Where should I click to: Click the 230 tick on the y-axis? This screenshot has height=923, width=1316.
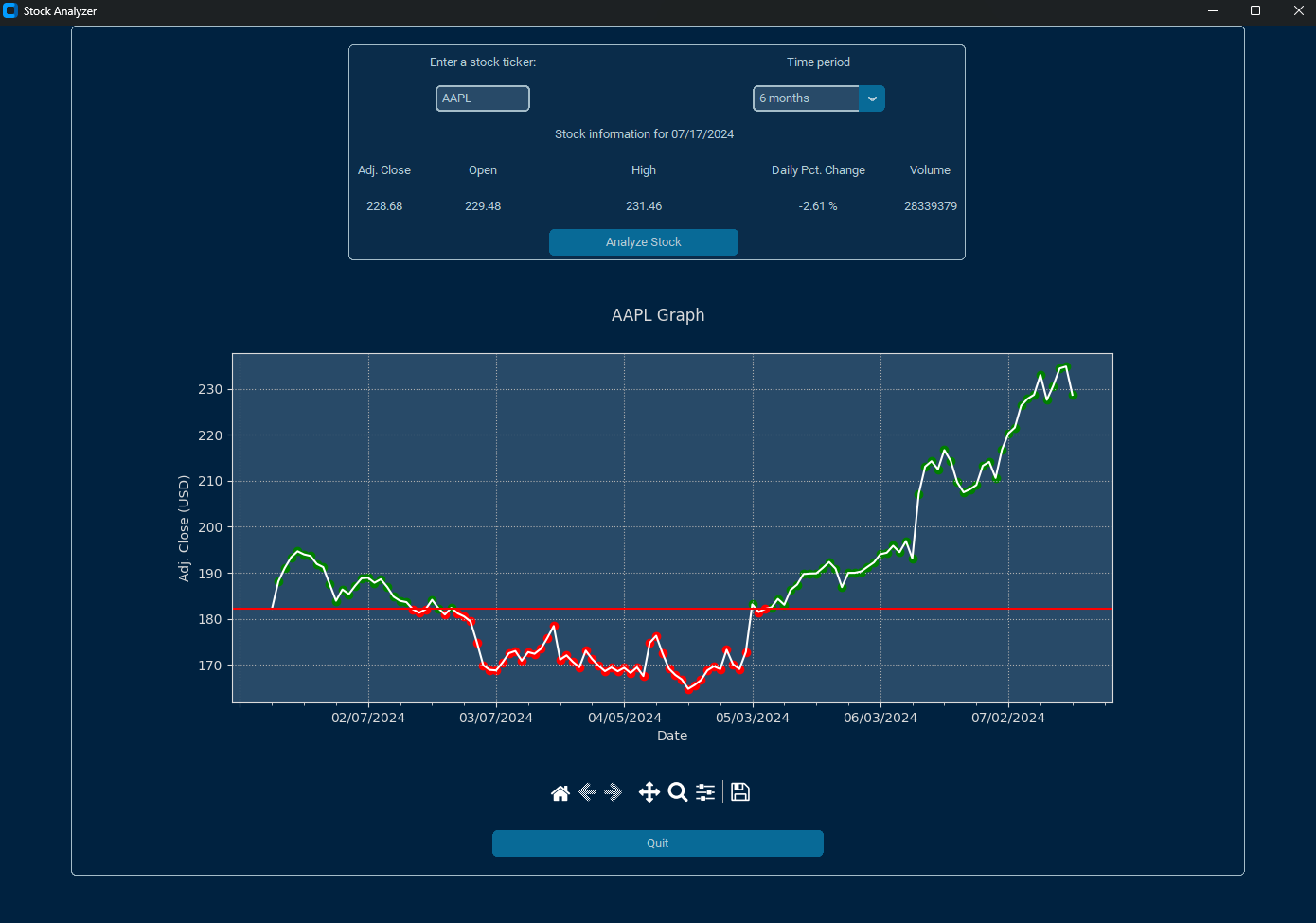(x=210, y=389)
